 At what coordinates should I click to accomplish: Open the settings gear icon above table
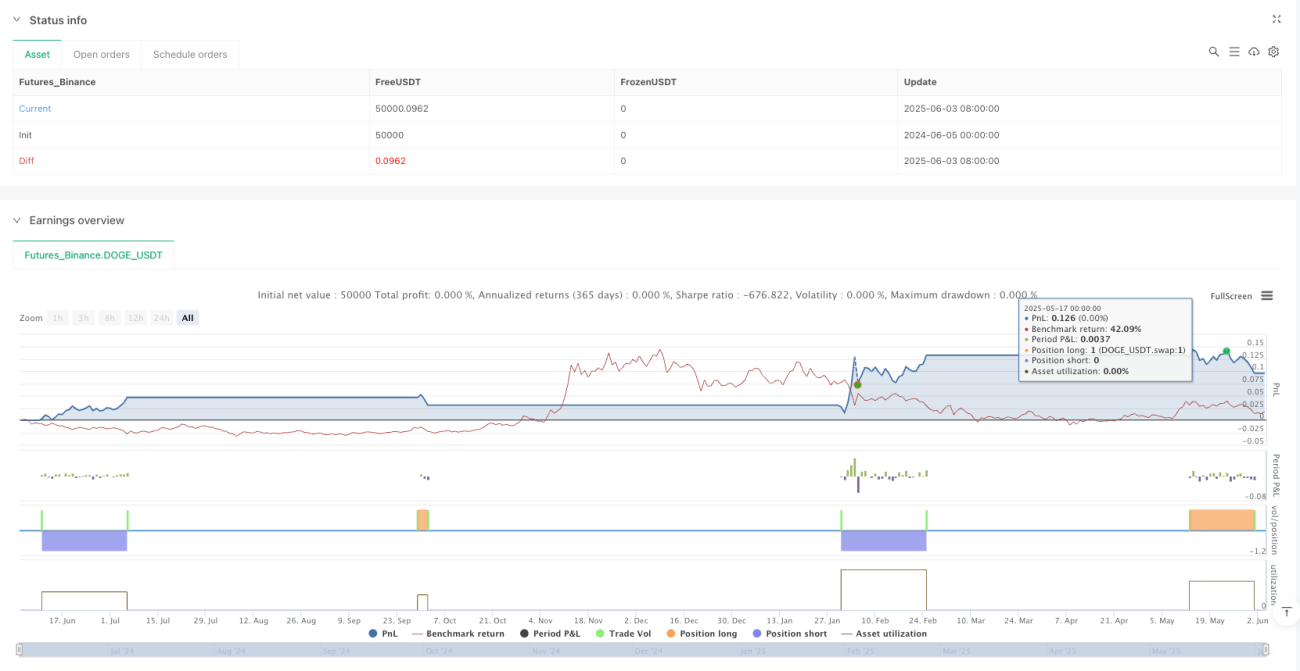click(1274, 52)
